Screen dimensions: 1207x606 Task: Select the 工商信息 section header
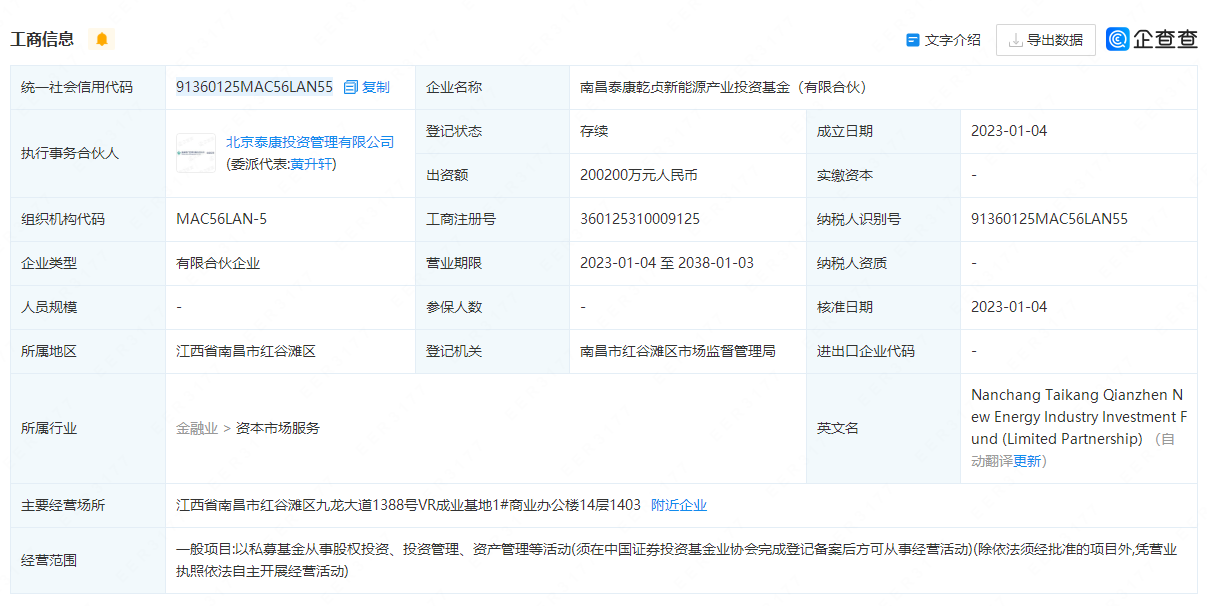(x=42, y=37)
